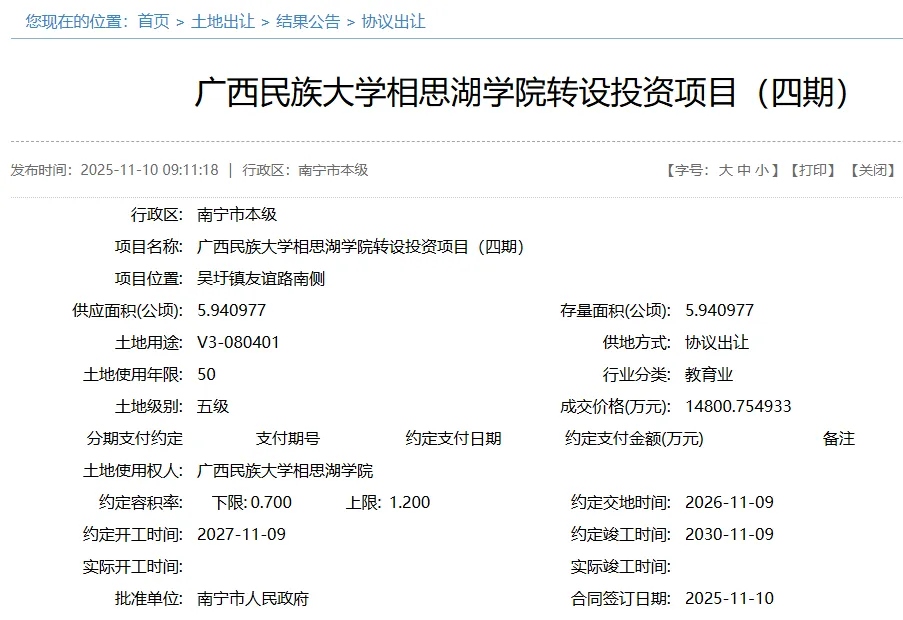903x620 pixels.
Task: Click the 分期支付约定 label
Action: click(x=135, y=439)
